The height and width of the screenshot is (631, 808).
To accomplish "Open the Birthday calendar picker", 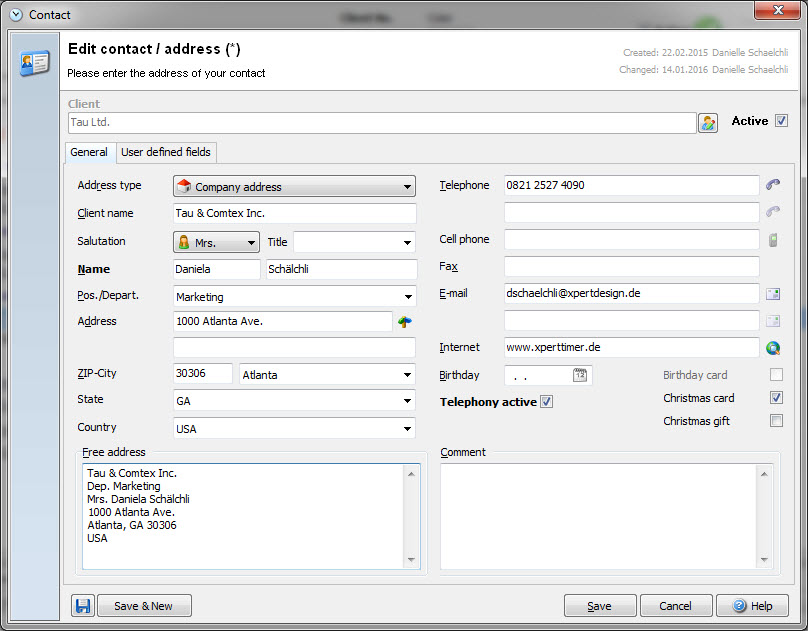I will click(580, 376).
